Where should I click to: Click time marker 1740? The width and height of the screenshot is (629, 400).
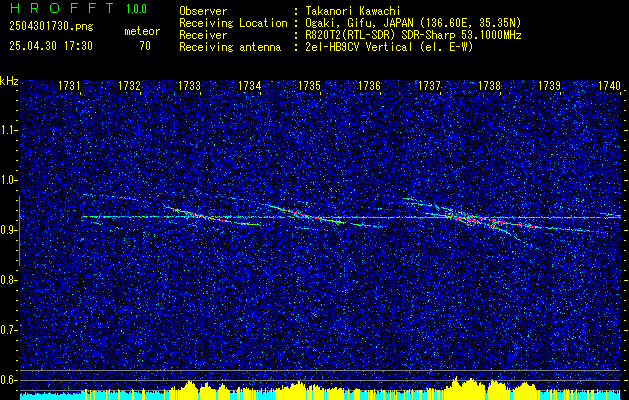tap(609, 85)
